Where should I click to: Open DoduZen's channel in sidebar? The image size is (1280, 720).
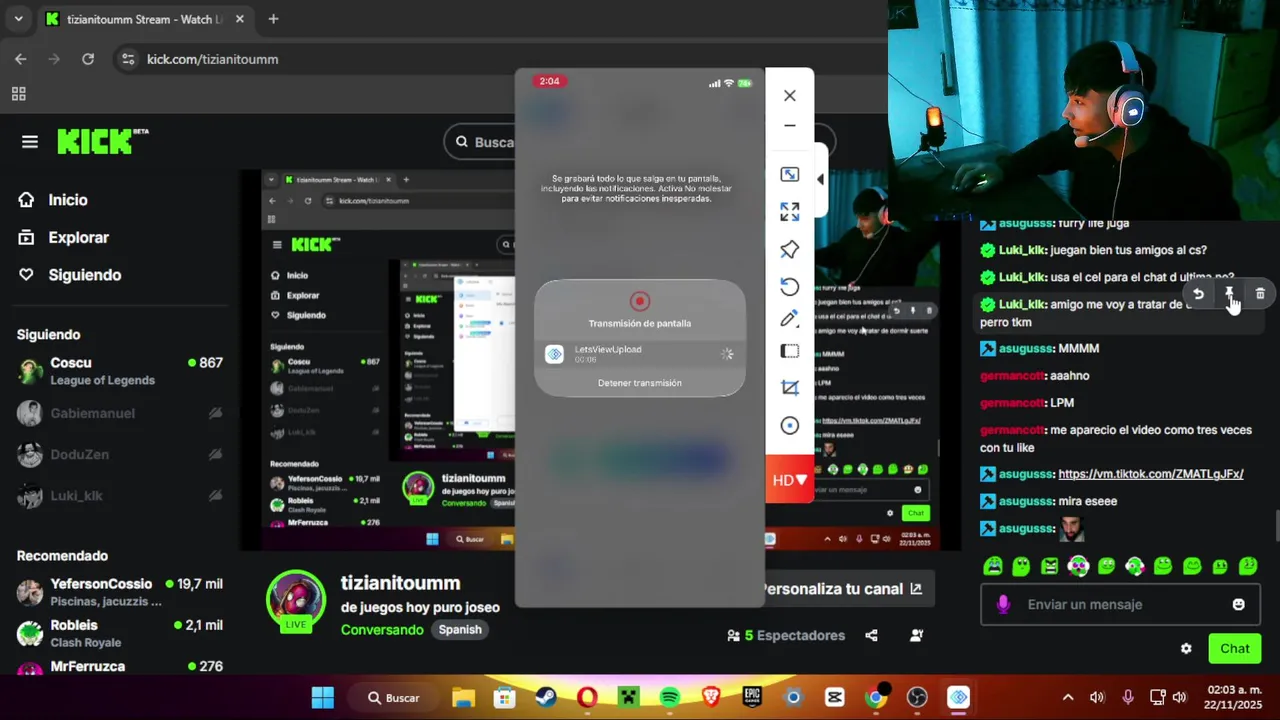pos(120,455)
